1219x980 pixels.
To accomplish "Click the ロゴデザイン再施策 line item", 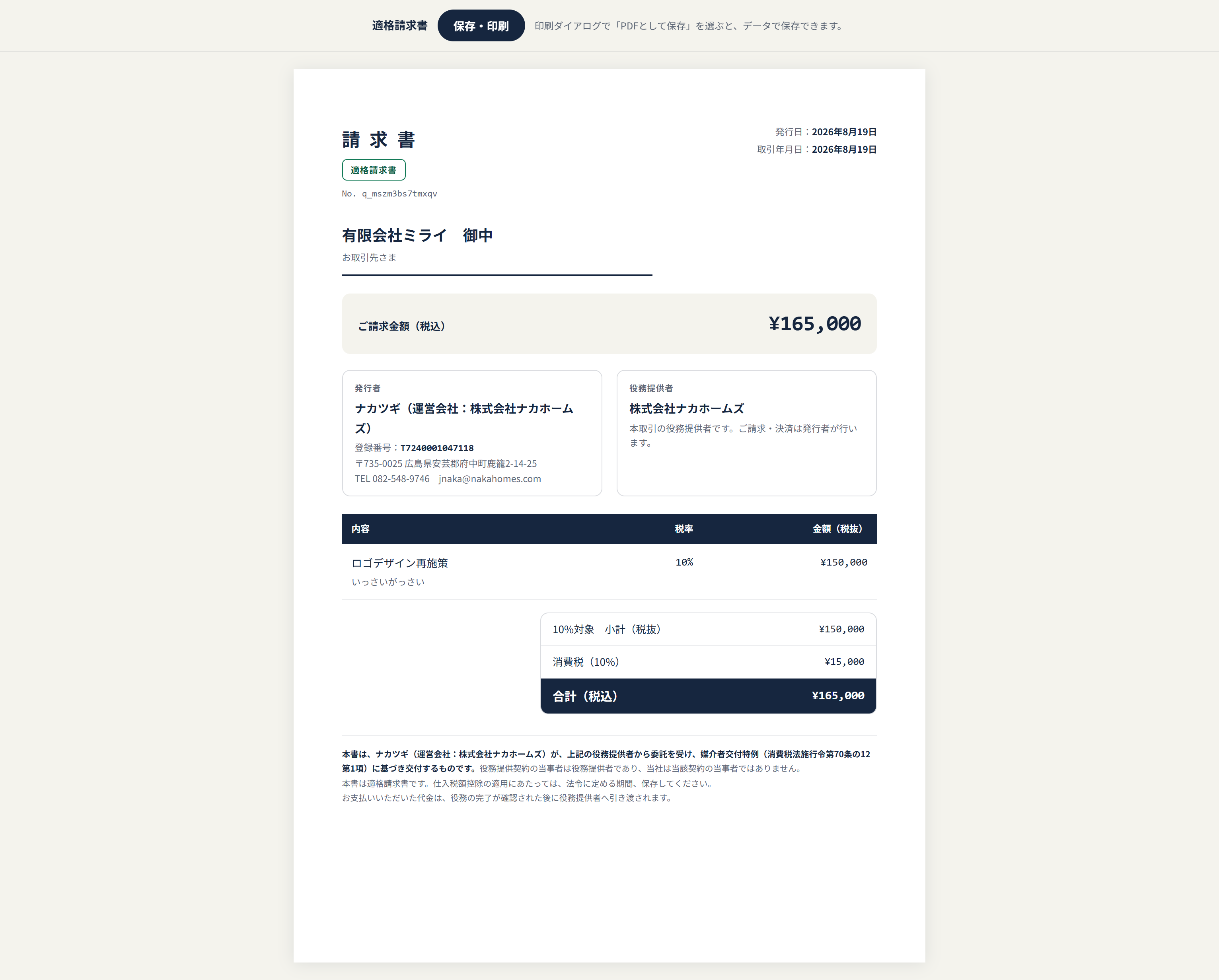I will tap(400, 563).
